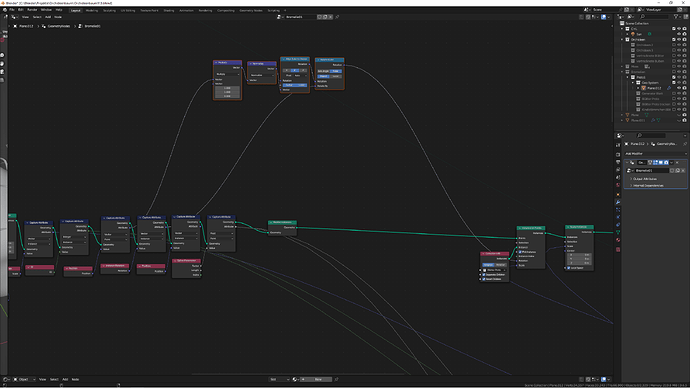690x388 pixels.
Task: Toggle Local Space checkbox on Scale Instances node
Action: click(x=569, y=268)
